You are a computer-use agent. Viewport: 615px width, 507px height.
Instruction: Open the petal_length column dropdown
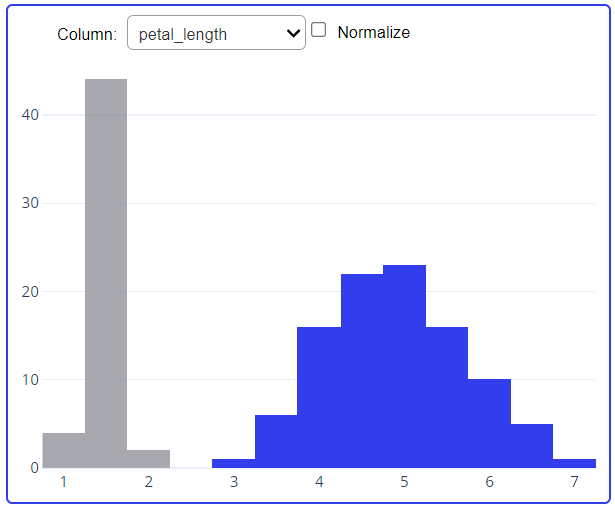point(216,33)
